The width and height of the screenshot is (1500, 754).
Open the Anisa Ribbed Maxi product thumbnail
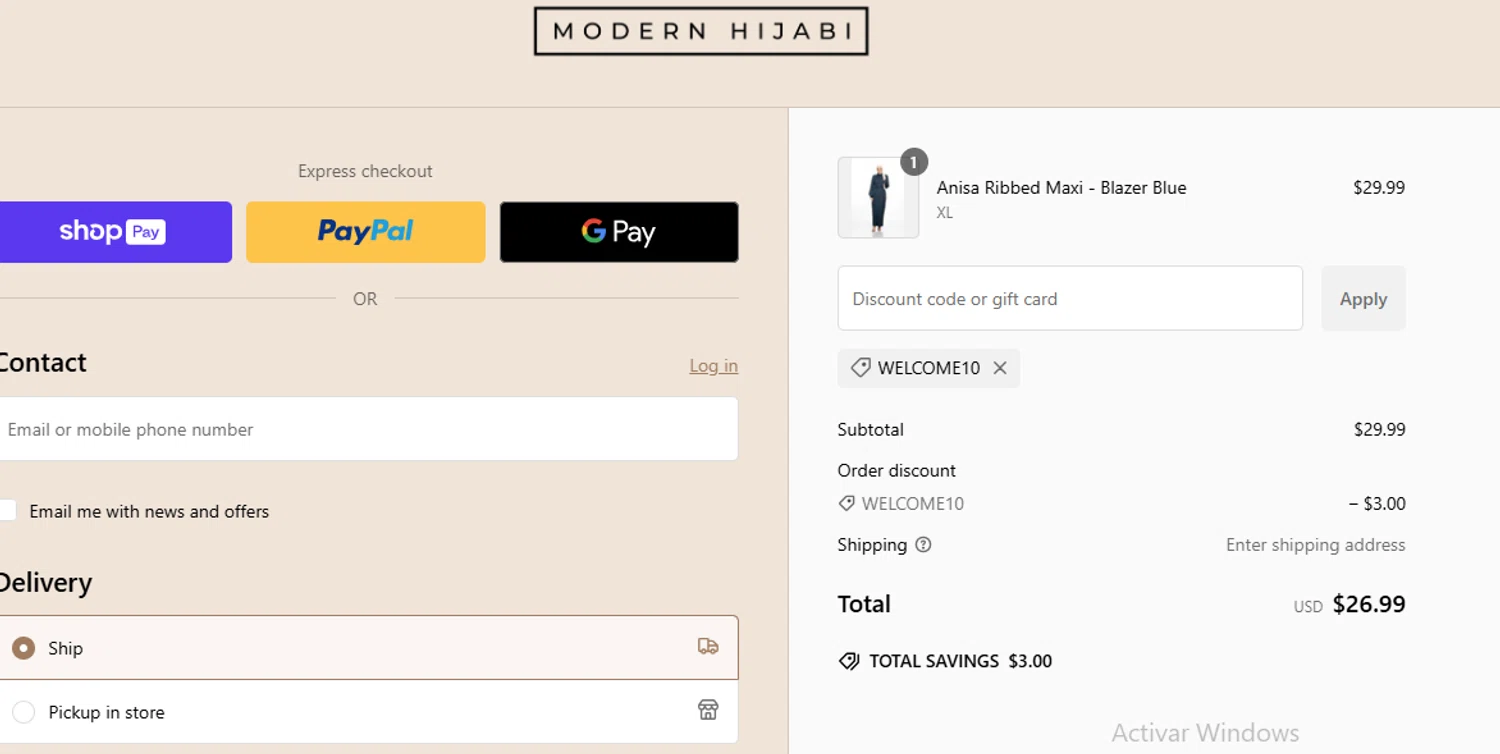pos(878,198)
